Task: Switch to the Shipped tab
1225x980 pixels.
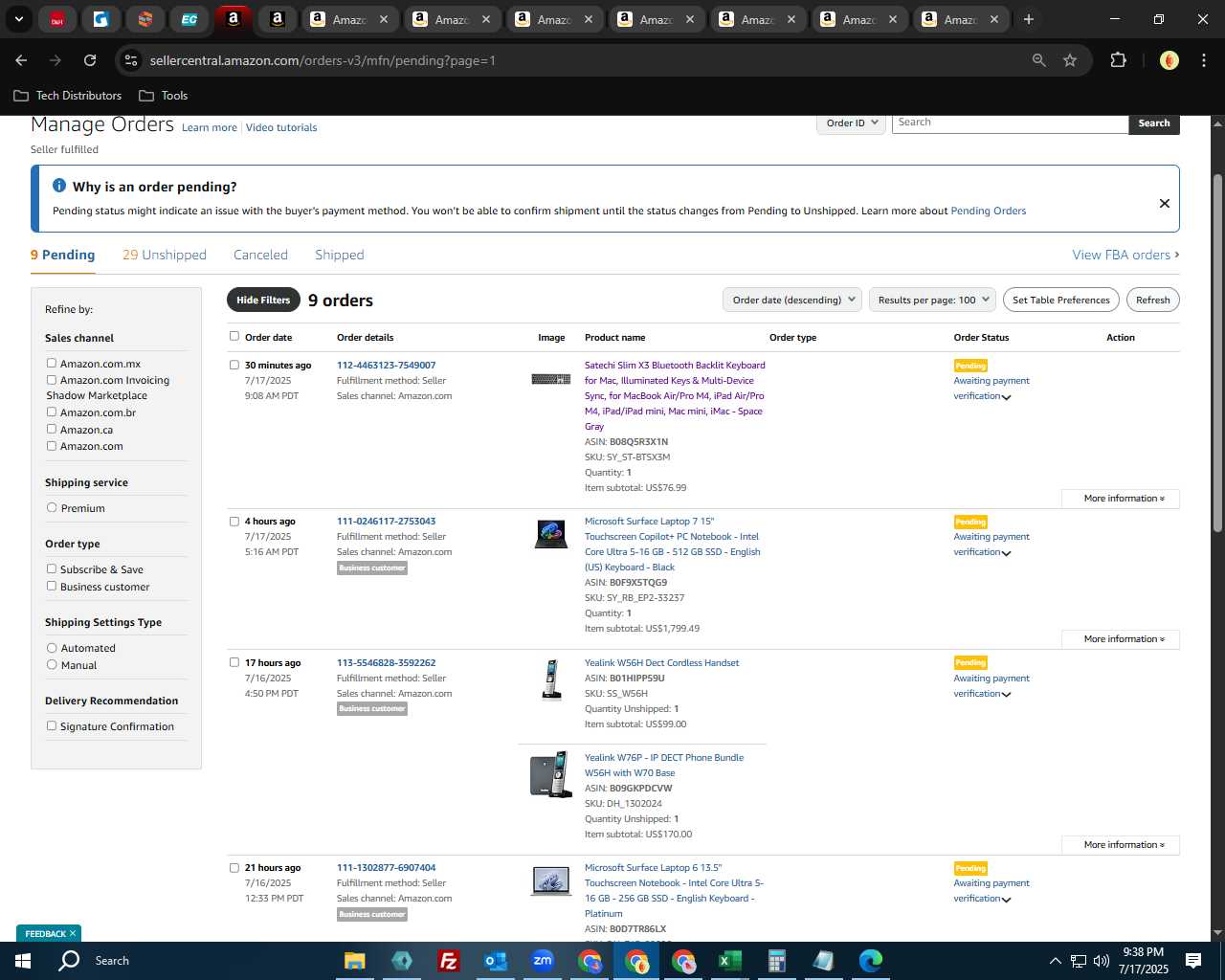Action: coord(340,255)
